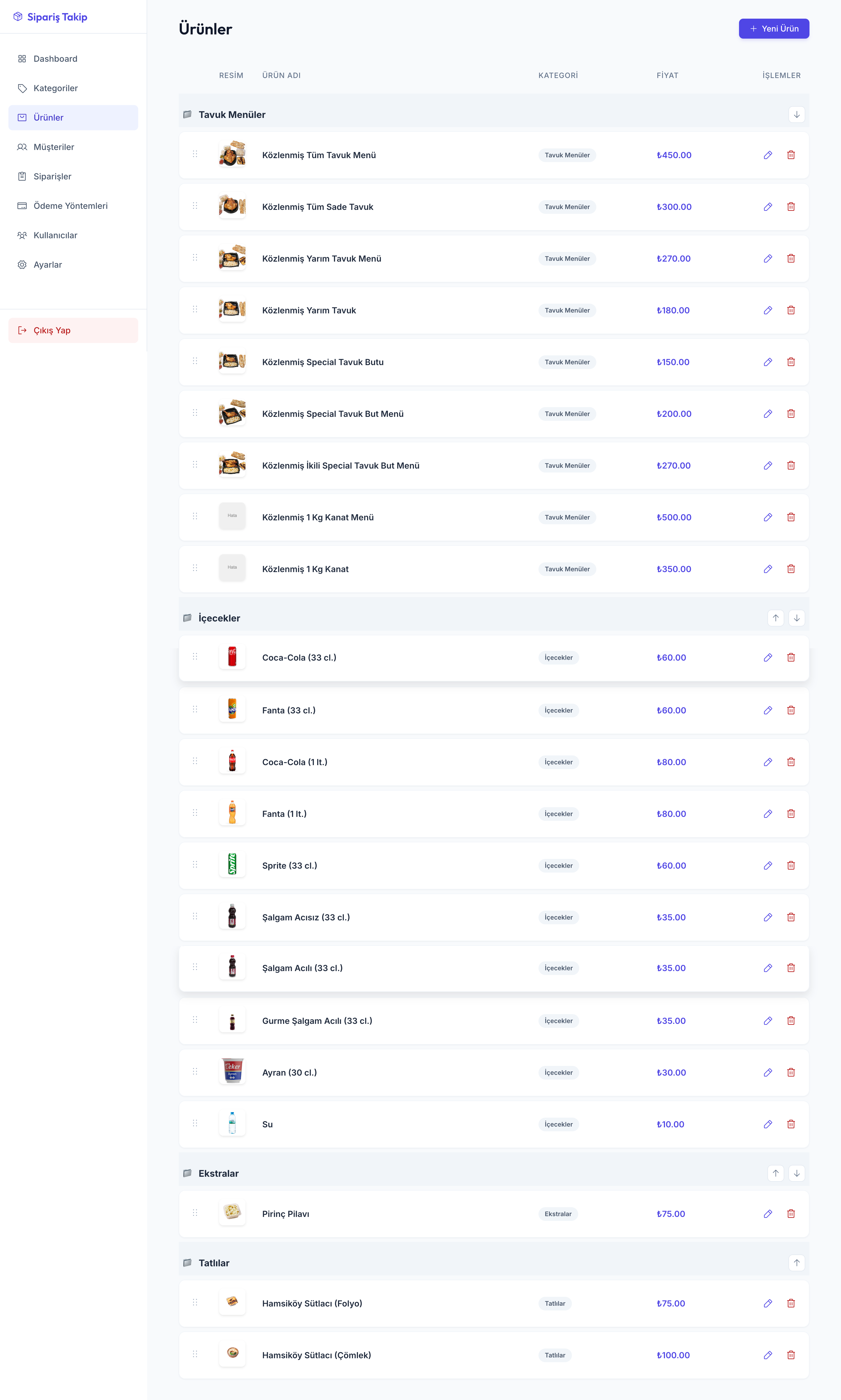Delete Közlenmiş Special Tavuk Butu
The height and width of the screenshot is (1400, 841).
pyautogui.click(x=791, y=362)
